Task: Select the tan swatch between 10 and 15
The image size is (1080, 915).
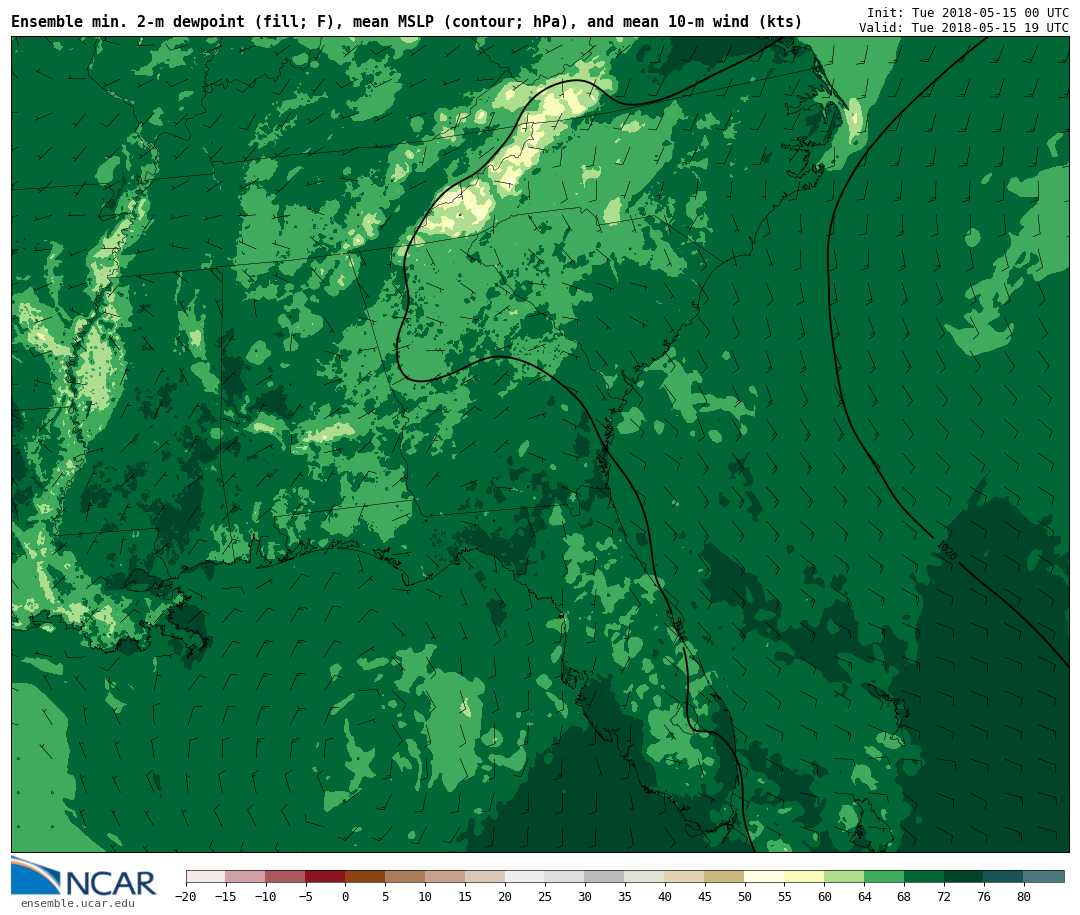Action: pos(446,876)
